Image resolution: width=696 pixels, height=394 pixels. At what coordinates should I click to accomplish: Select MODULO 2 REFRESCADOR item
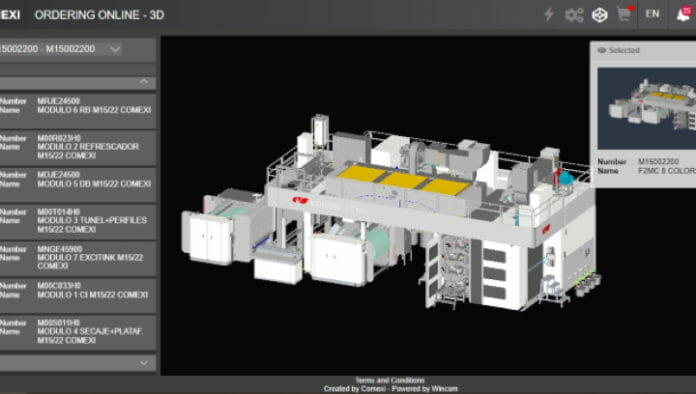78,147
